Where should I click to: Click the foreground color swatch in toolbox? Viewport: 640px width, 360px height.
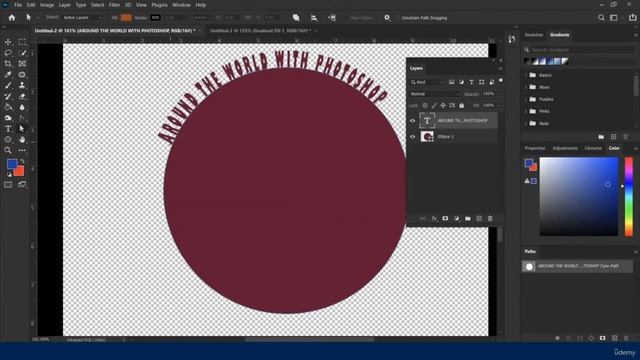pyautogui.click(x=12, y=164)
